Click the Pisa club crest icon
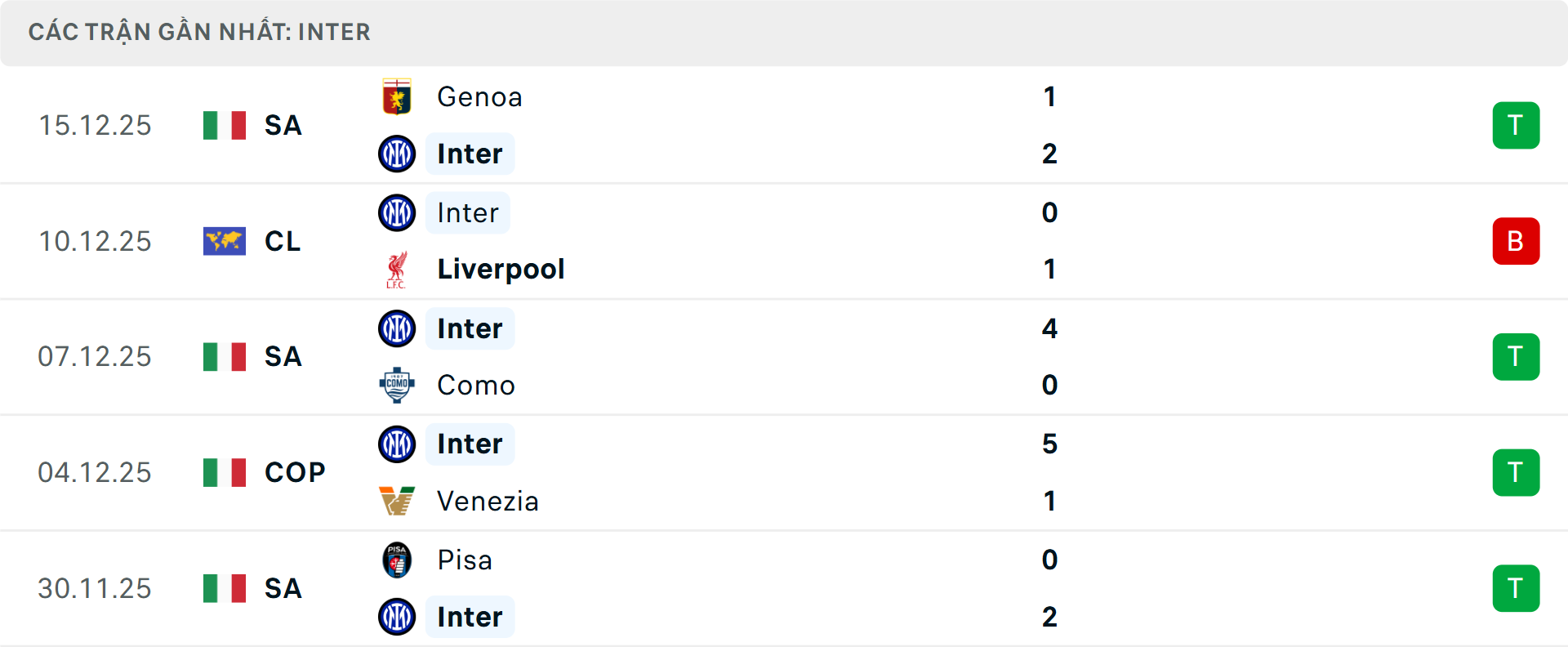This screenshot has height=647, width=1568. point(397,560)
